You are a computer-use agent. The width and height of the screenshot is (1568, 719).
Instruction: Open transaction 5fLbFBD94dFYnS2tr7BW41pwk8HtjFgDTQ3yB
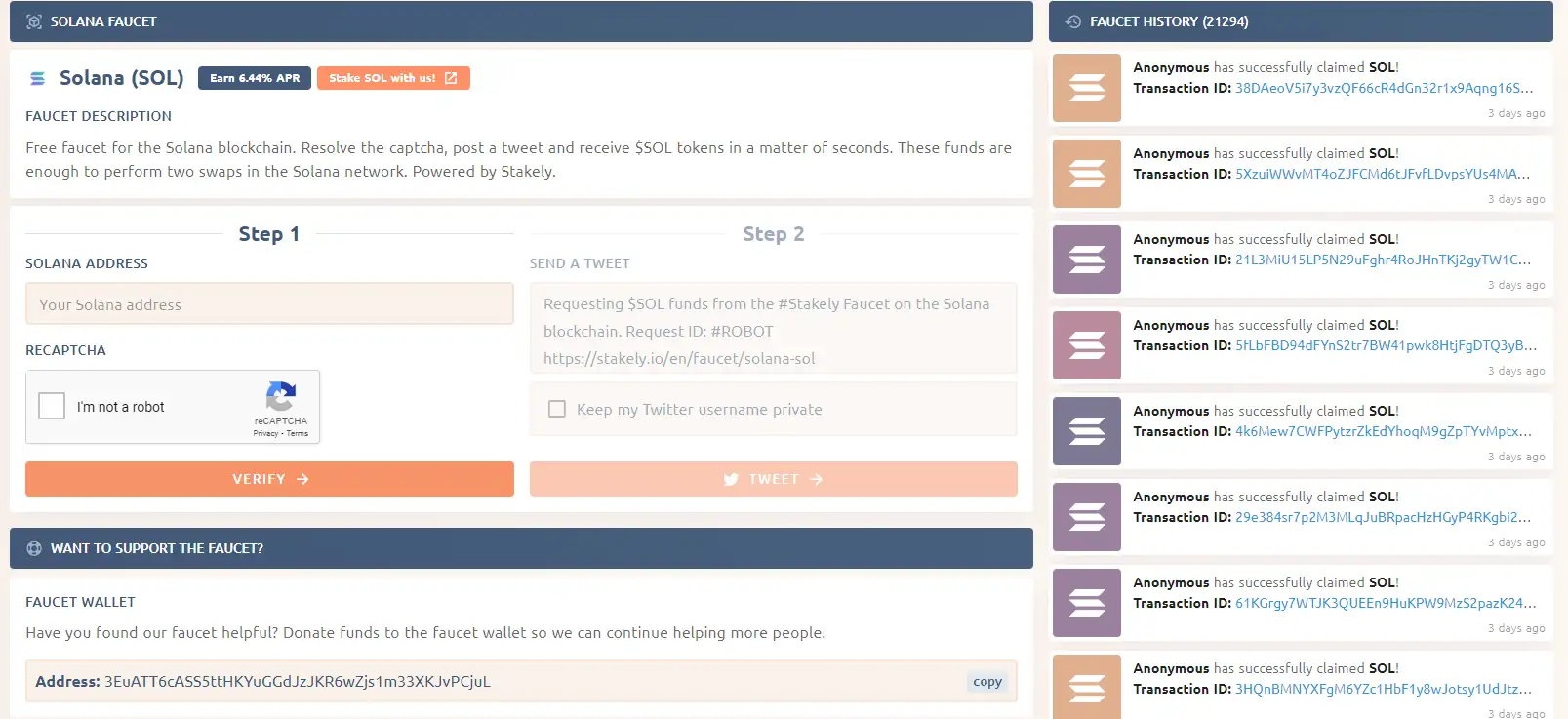(1386, 345)
